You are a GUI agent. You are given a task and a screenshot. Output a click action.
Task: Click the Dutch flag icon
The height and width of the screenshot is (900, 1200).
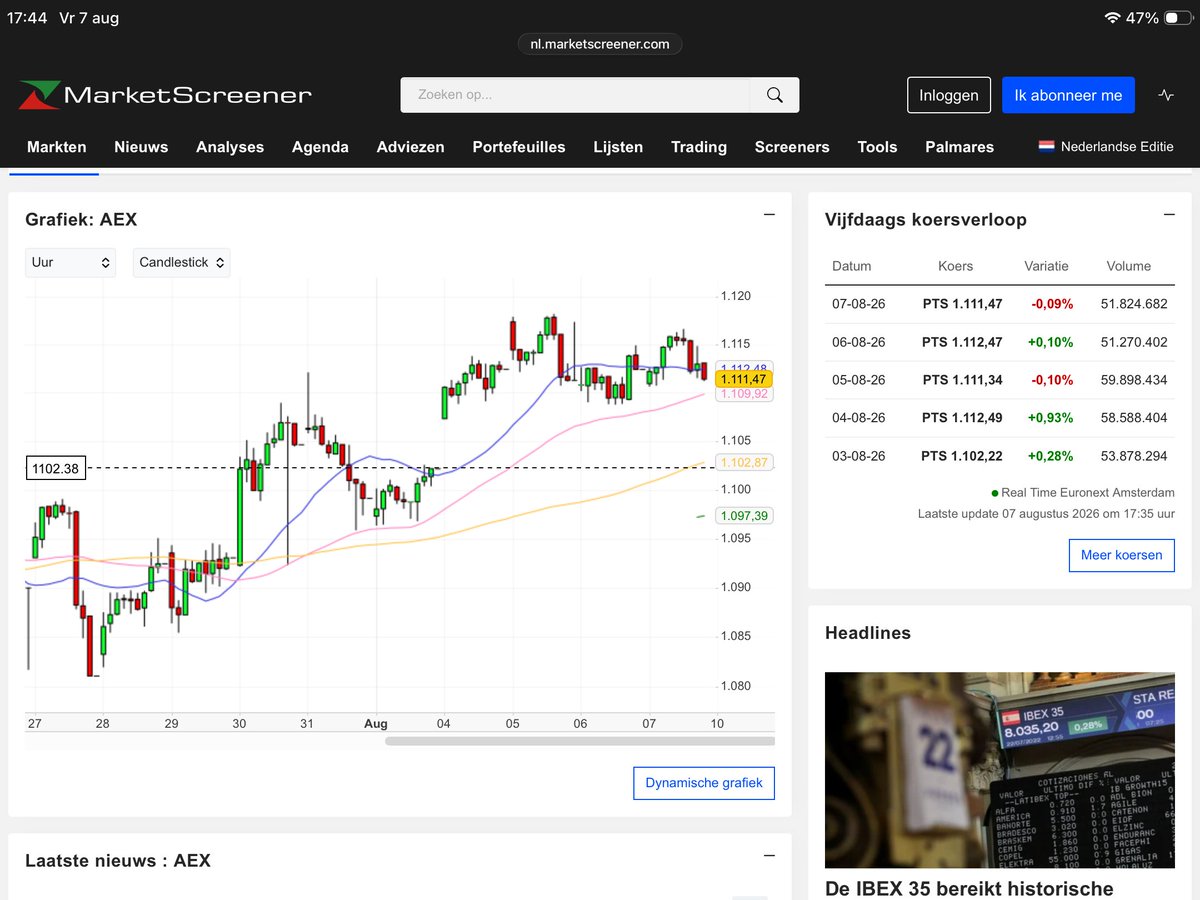[x=1046, y=146]
